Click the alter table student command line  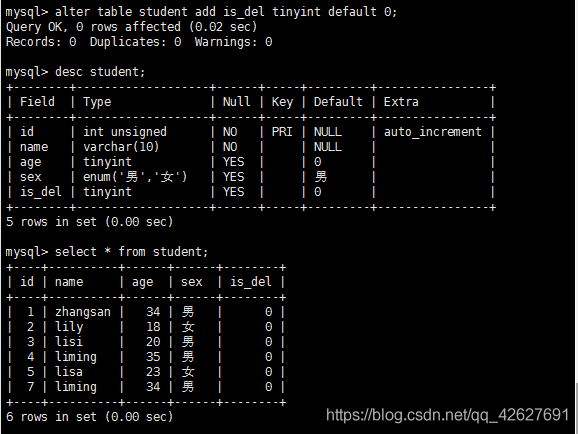201,12
